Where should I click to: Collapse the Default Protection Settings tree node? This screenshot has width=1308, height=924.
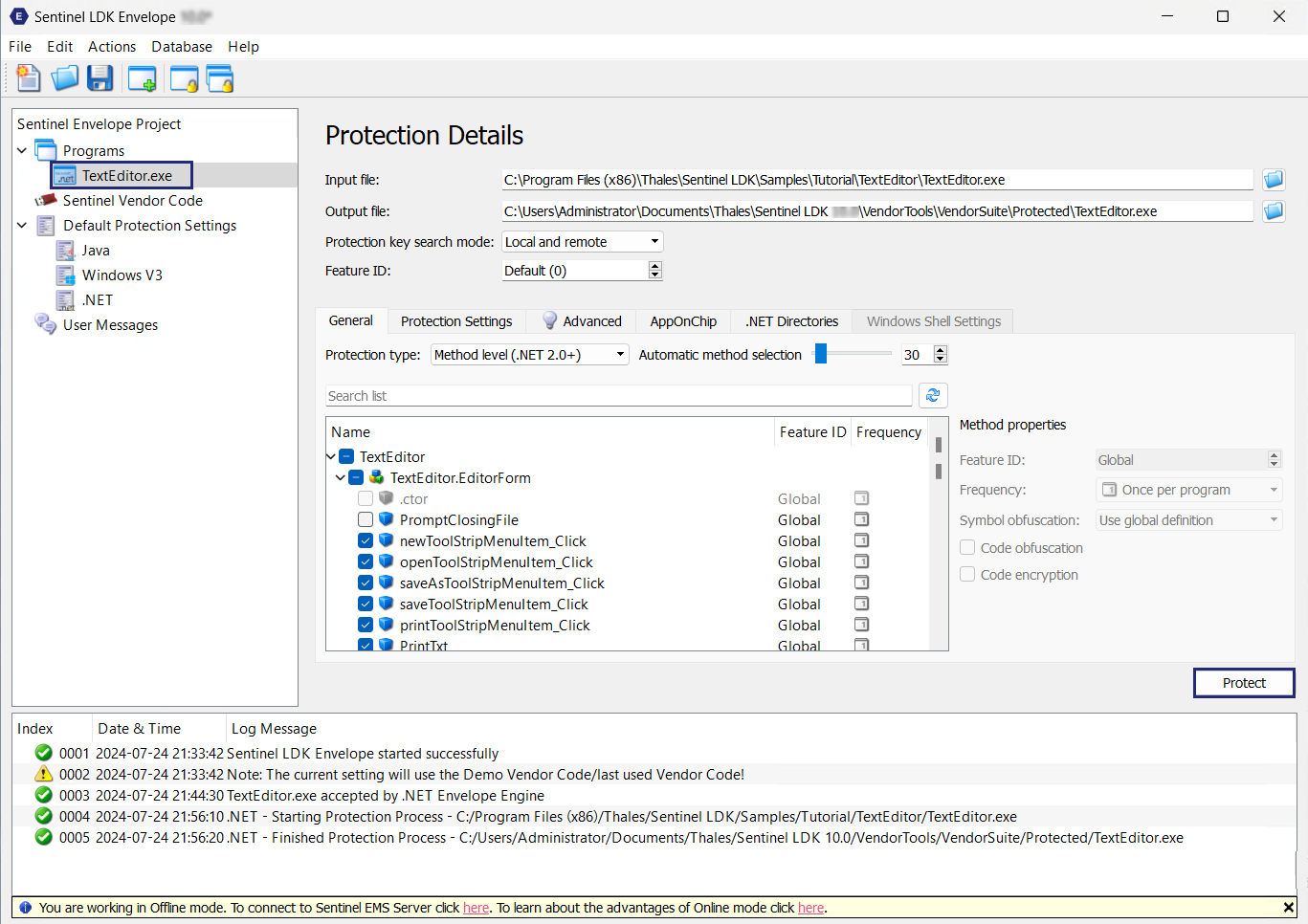pyautogui.click(x=22, y=226)
